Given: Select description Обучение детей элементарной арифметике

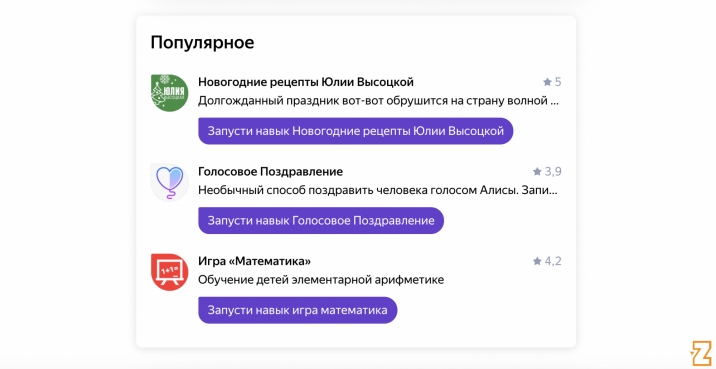Looking at the screenshot, I should (x=321, y=279).
